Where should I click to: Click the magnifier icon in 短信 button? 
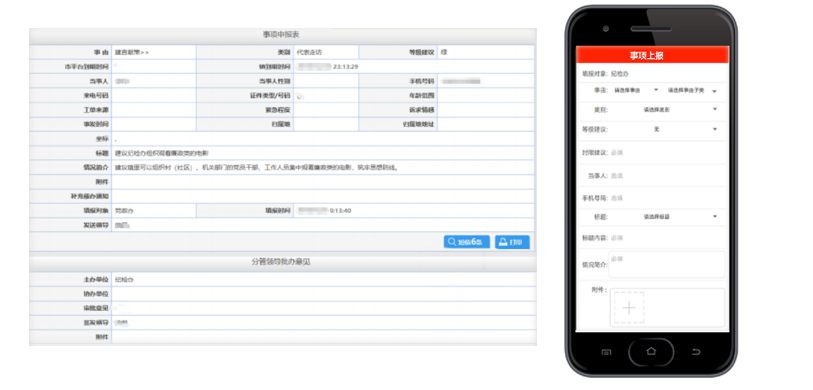452,242
